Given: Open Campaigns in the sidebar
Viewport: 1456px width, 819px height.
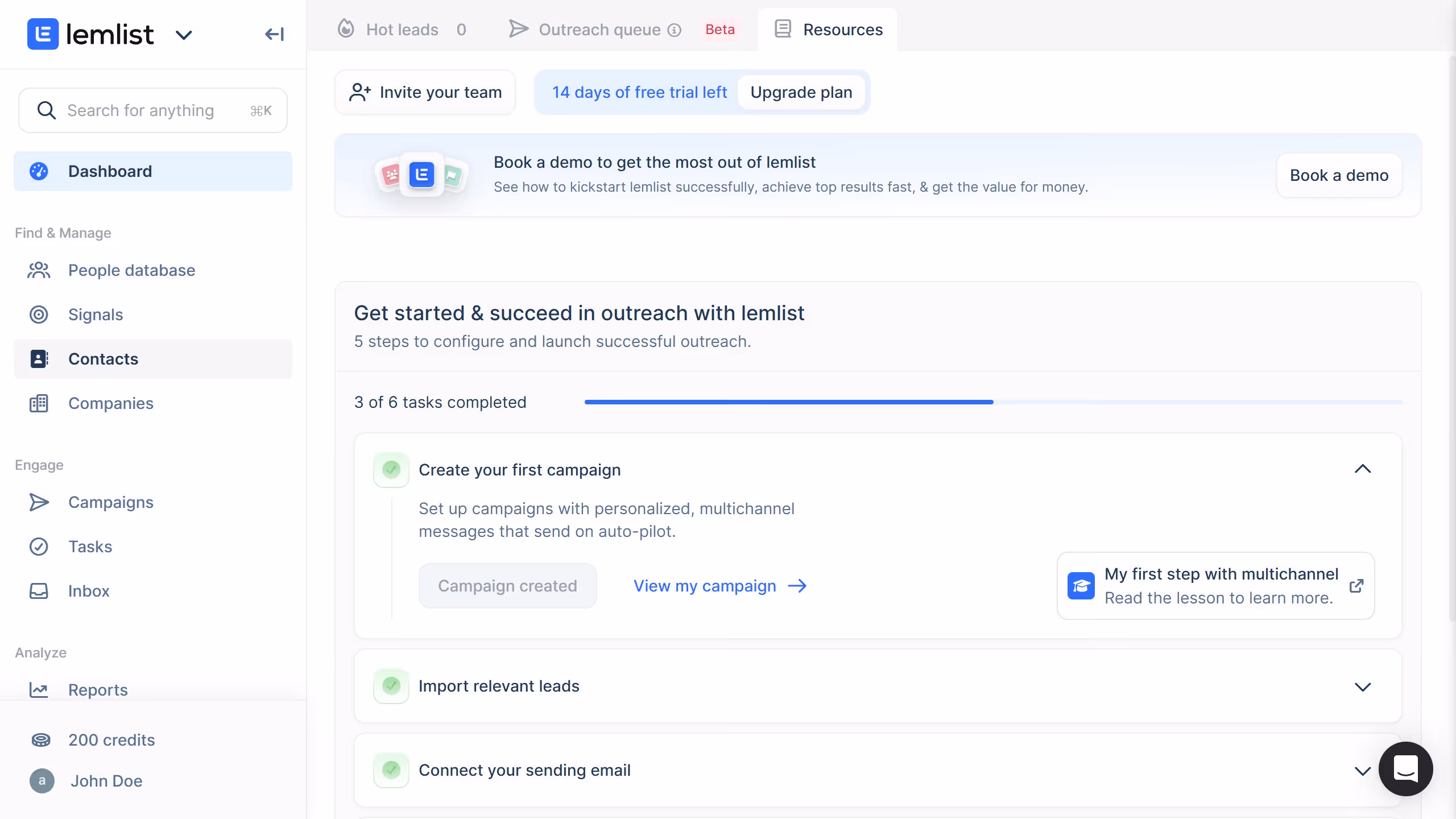Looking at the screenshot, I should pyautogui.click(x=153, y=502).
